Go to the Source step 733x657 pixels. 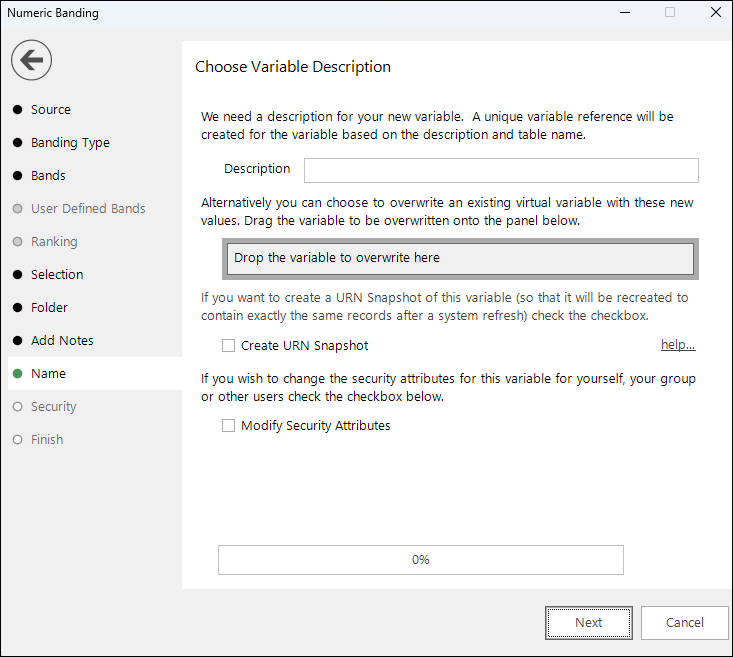click(50, 109)
